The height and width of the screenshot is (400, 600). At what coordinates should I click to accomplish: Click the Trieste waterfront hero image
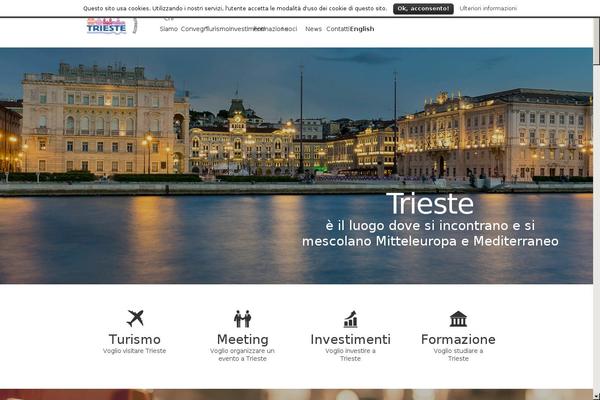(x=296, y=166)
